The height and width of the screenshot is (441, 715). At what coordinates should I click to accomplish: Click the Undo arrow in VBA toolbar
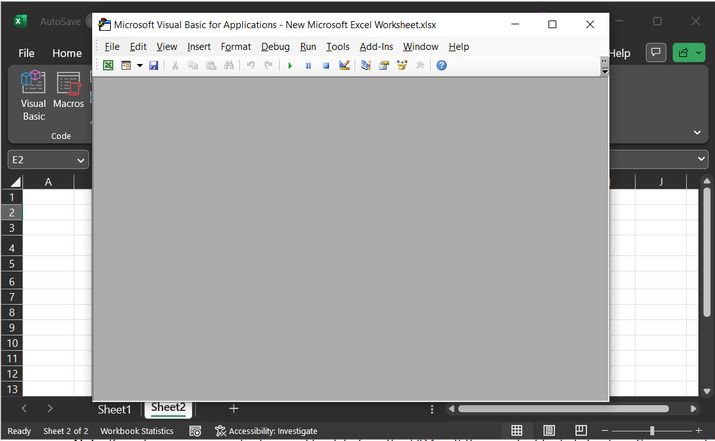[250, 65]
